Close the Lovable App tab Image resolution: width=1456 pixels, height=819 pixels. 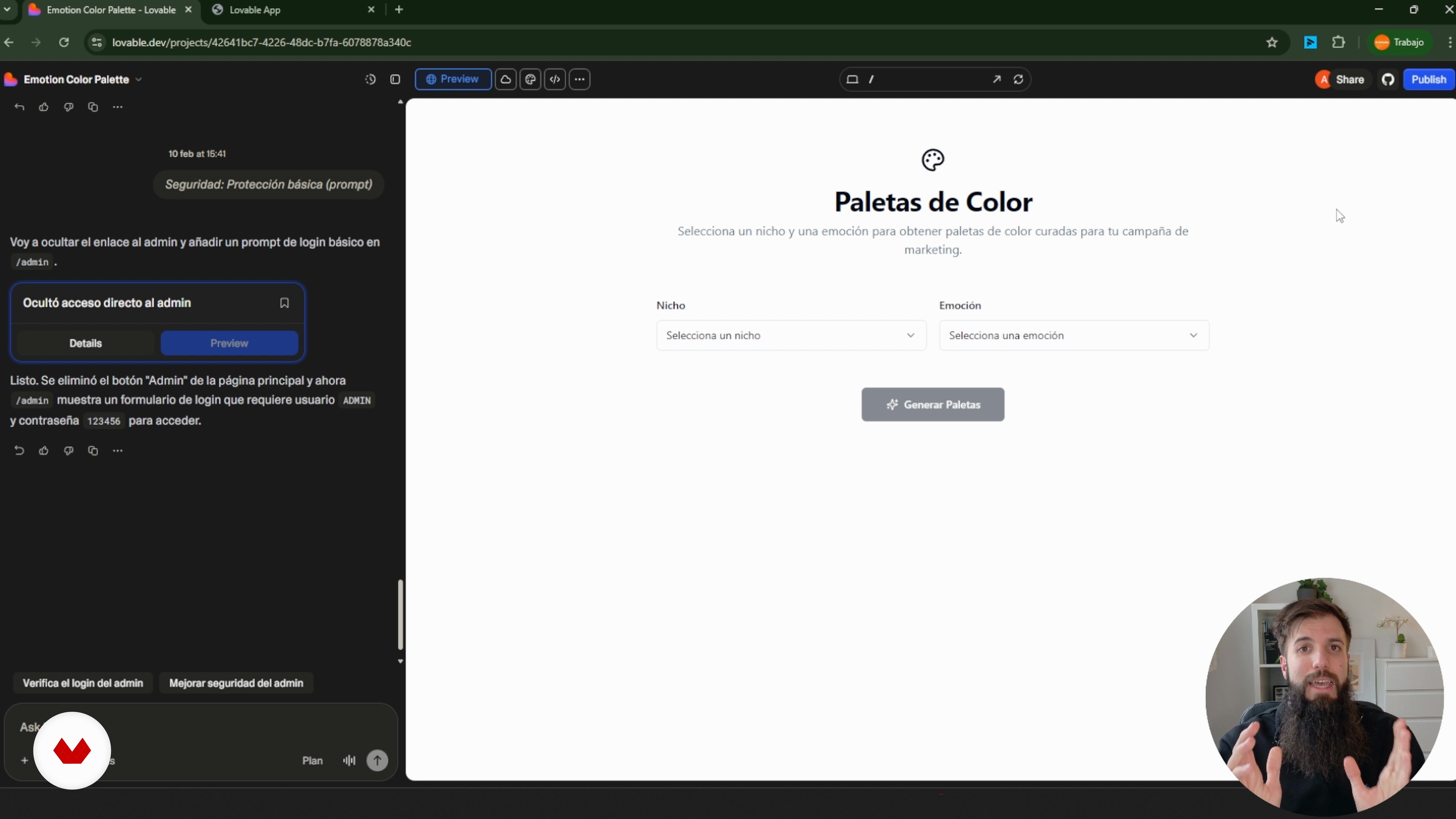coord(371,9)
